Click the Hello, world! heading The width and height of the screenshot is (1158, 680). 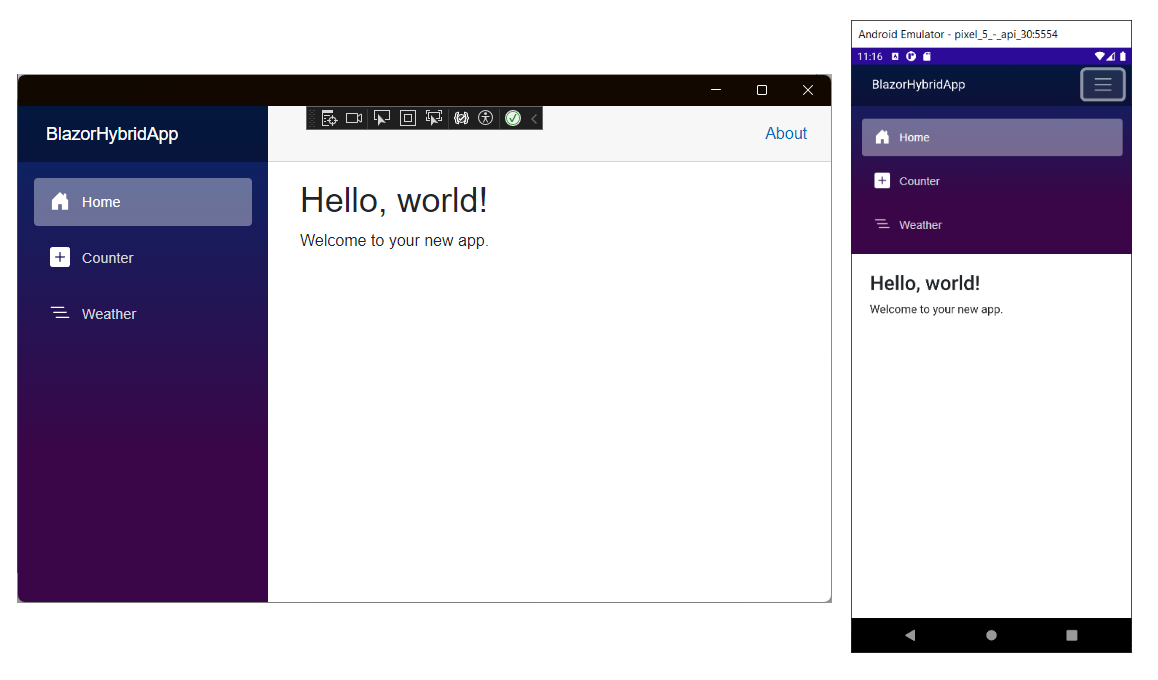pyautogui.click(x=393, y=200)
